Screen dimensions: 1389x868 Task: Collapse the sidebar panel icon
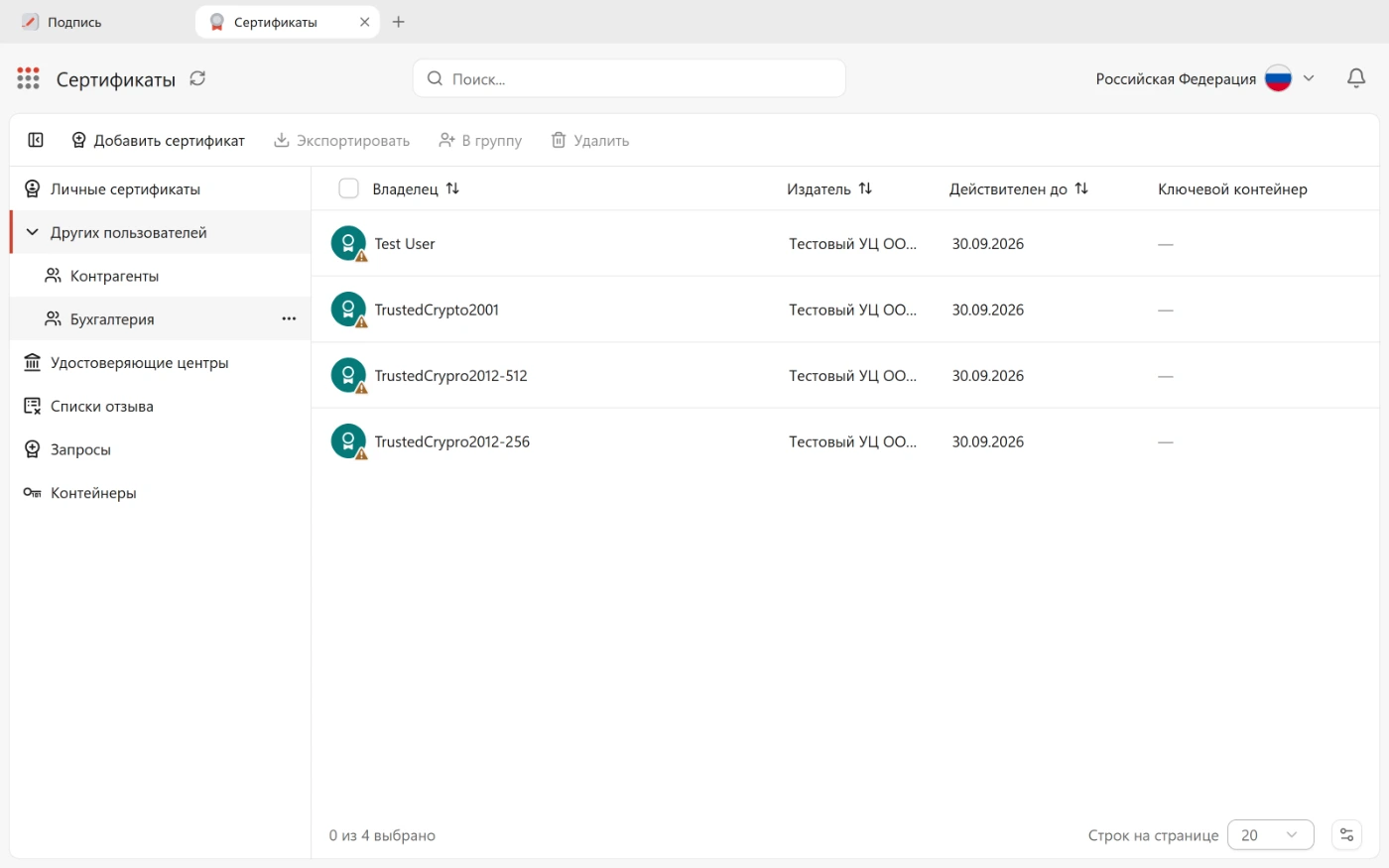pyautogui.click(x=36, y=140)
